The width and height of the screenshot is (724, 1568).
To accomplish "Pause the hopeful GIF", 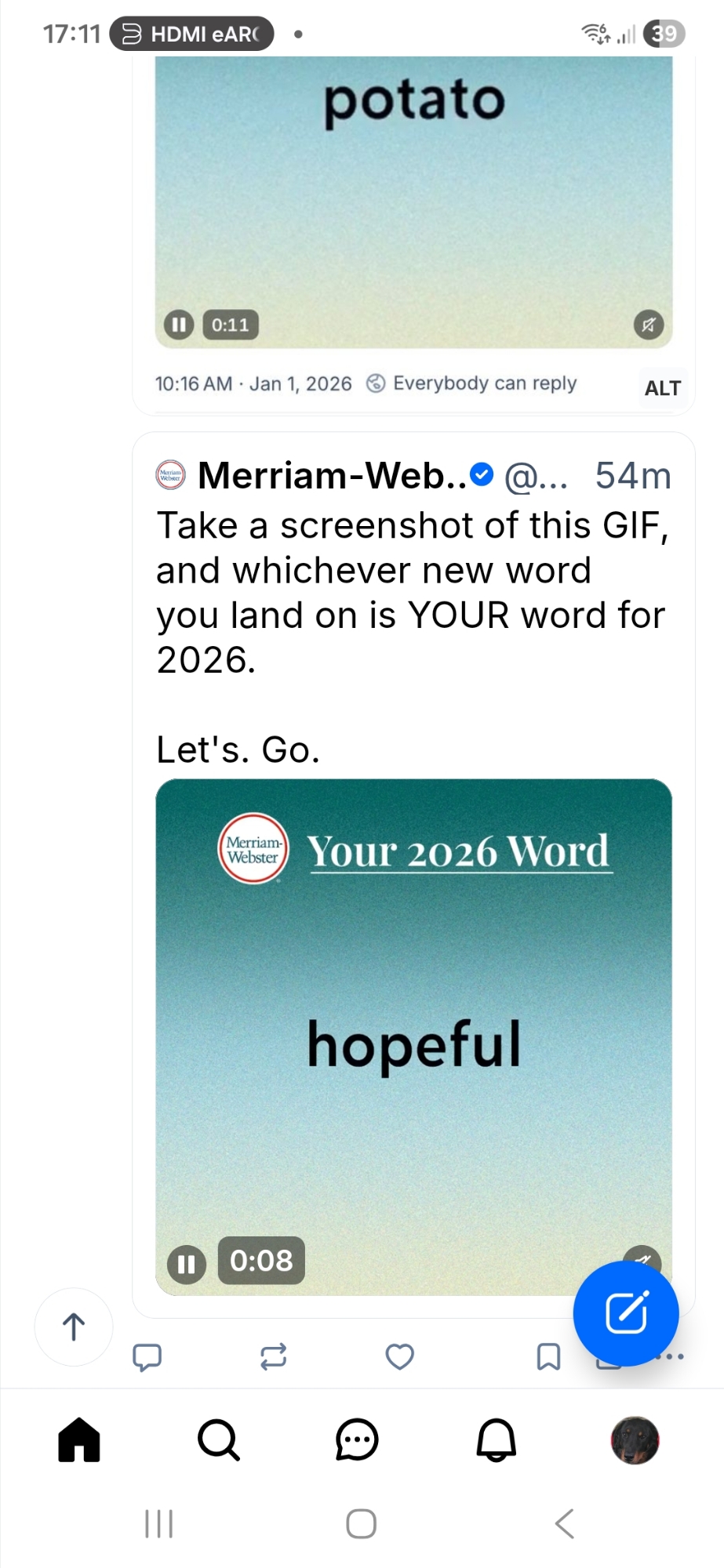I will coord(187,1264).
